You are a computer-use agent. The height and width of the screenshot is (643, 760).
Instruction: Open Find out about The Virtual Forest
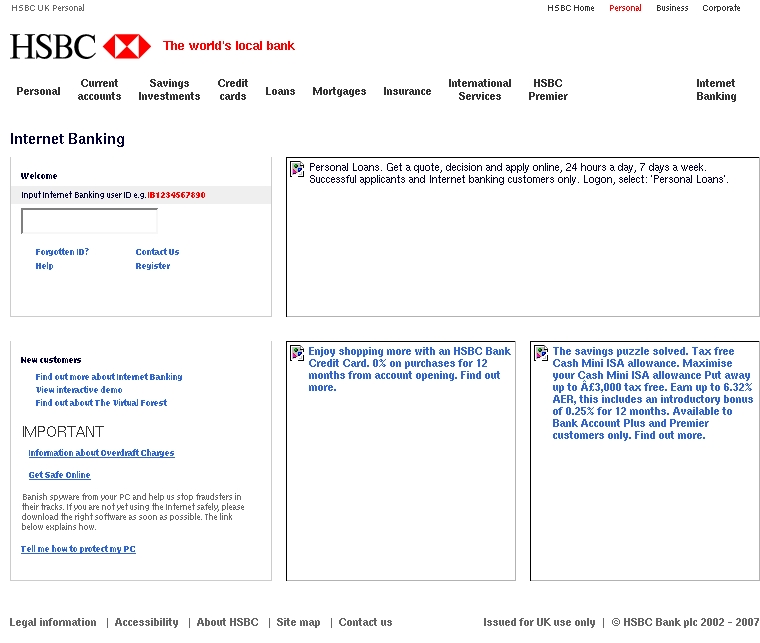[101, 403]
